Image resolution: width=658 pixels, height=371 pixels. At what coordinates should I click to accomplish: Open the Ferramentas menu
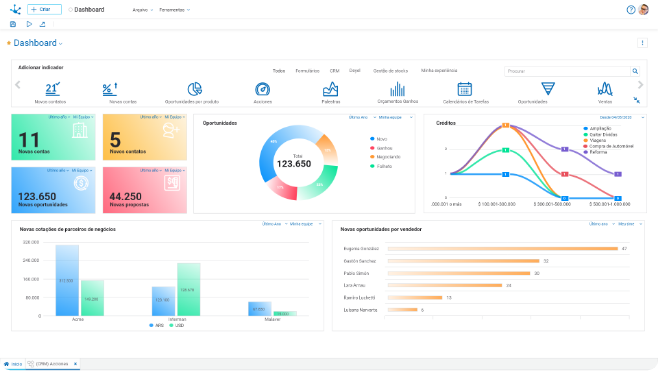click(x=175, y=10)
